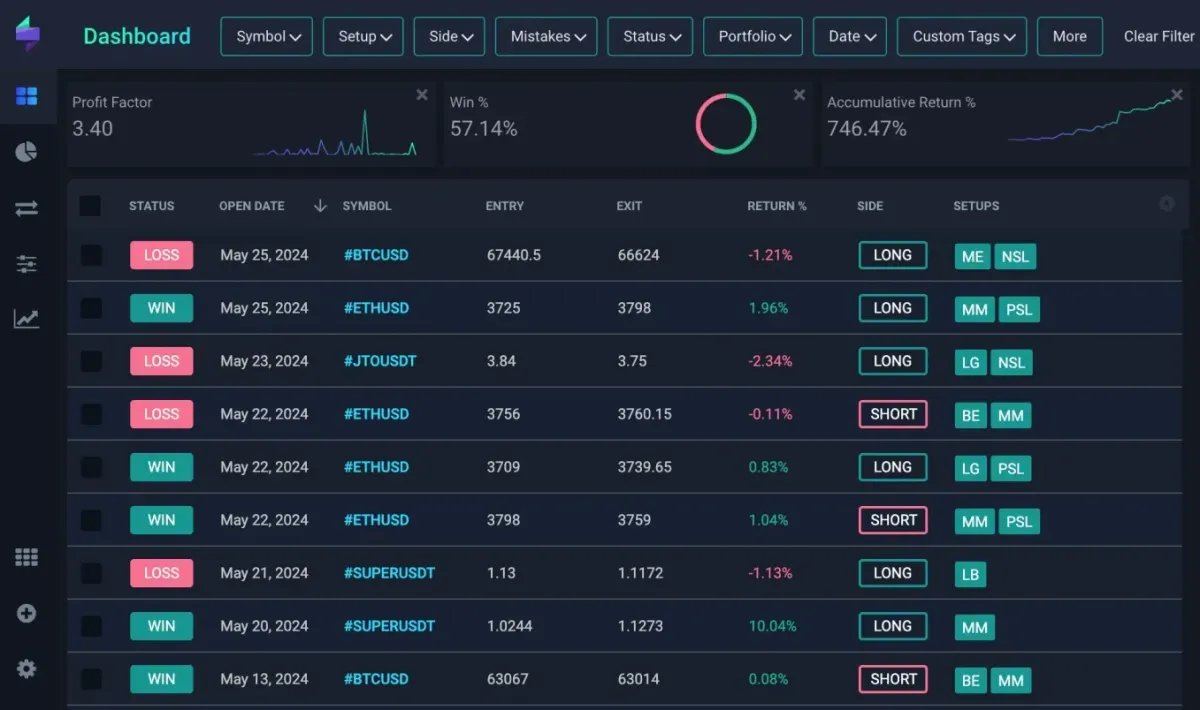Image resolution: width=1200 pixels, height=710 pixels.
Task: Check the ETHUSD 3798 entry row checkbox
Action: click(x=91, y=520)
